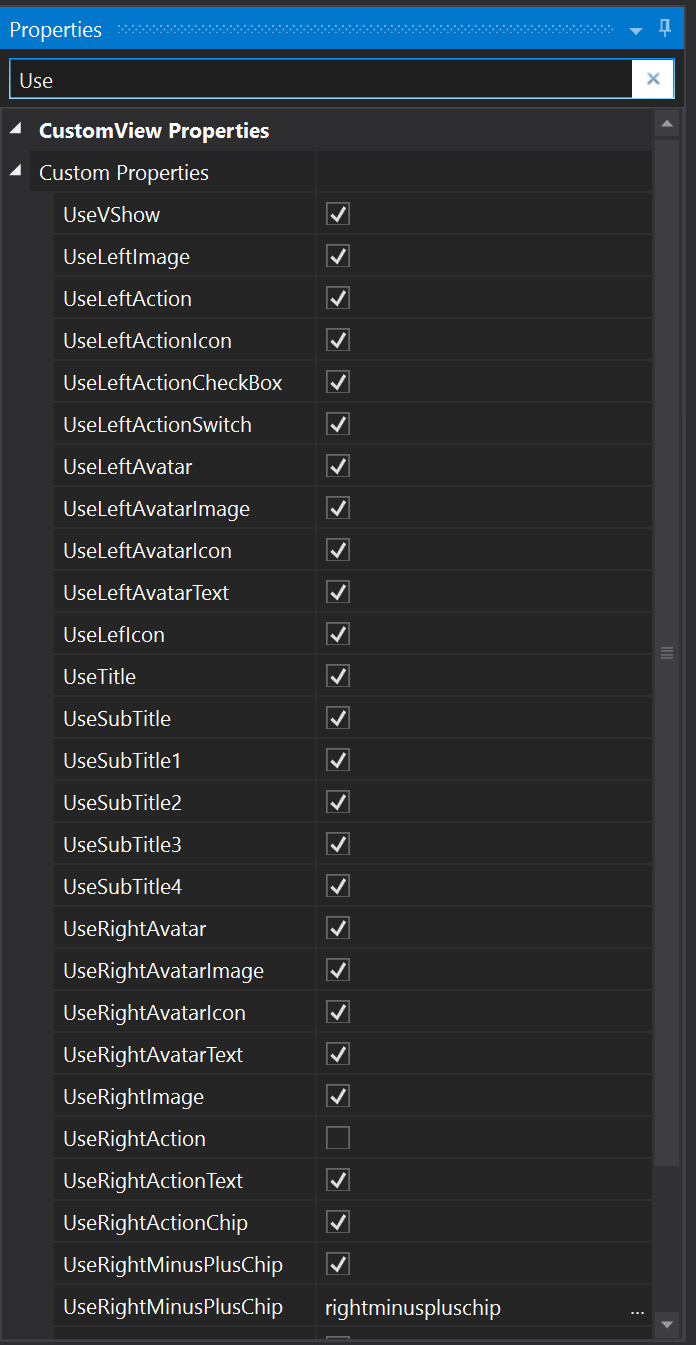Collapse the CustomView Properties section
Image resolution: width=696 pixels, height=1345 pixels.
(15, 130)
